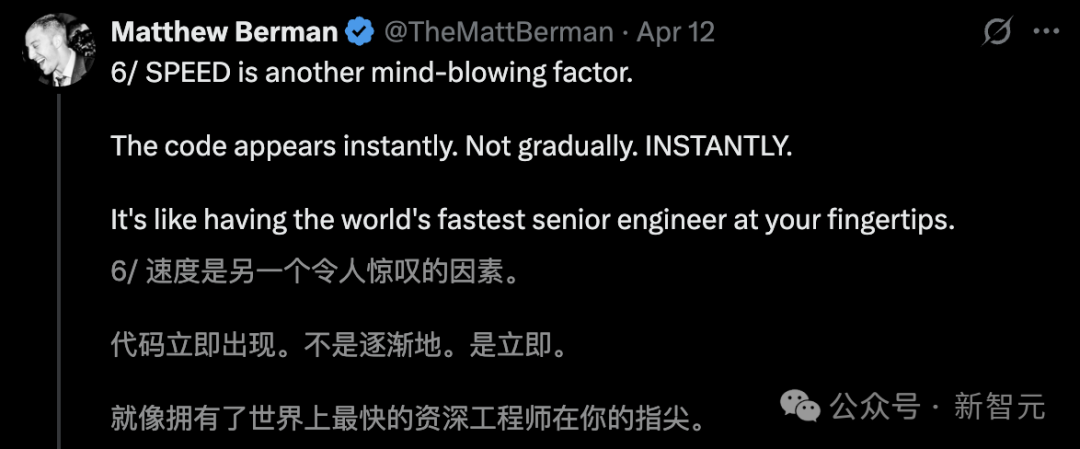Screen dimensions: 1080x449
Task: Click the "world's fastest senior engineer" line
Action: click(533, 220)
